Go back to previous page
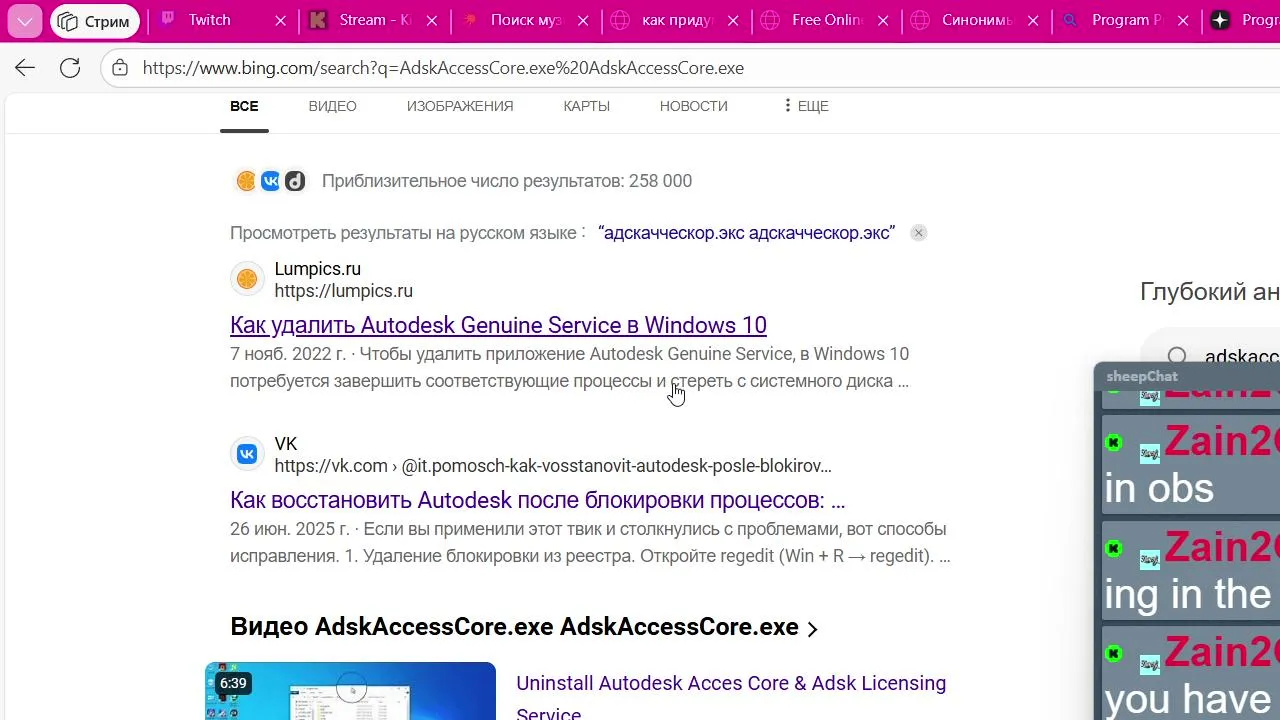1280x720 pixels. (25, 68)
